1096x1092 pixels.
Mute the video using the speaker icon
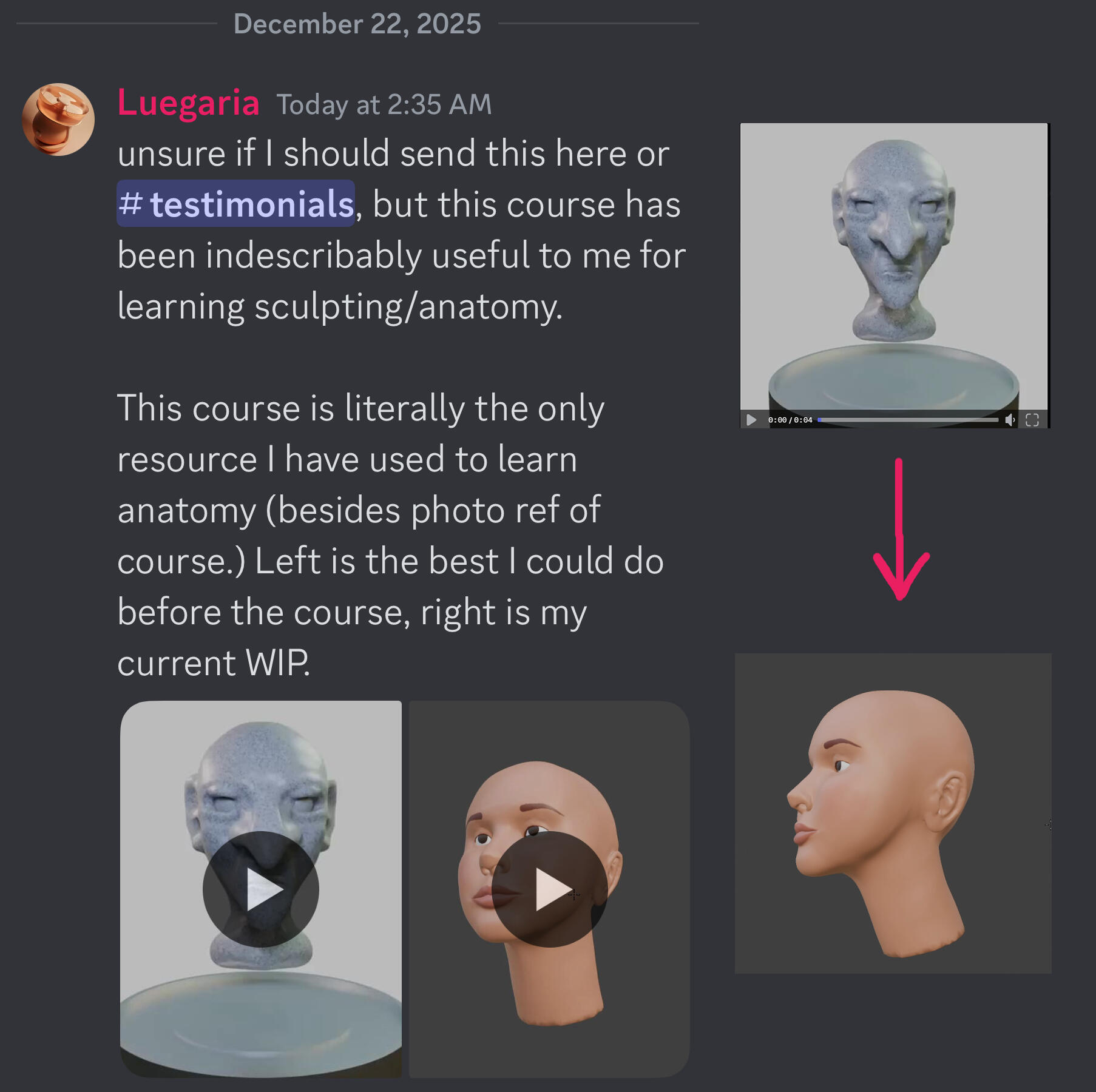pyautogui.click(x=1010, y=420)
